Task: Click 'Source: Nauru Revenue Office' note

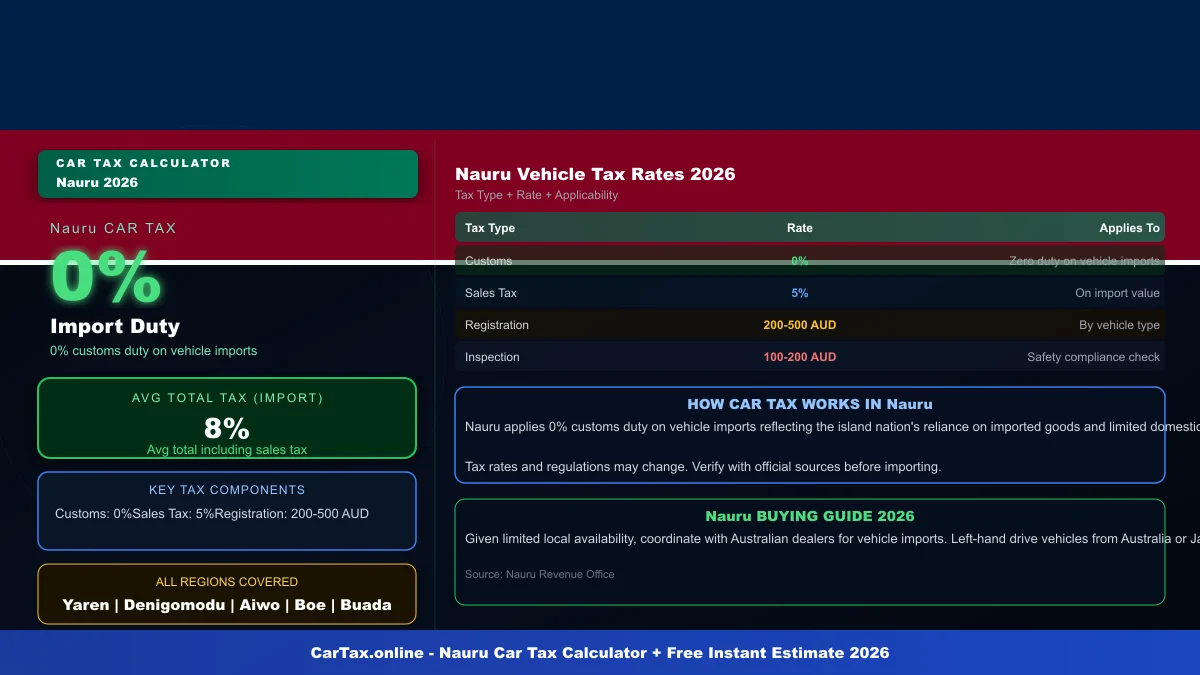Action: point(540,574)
